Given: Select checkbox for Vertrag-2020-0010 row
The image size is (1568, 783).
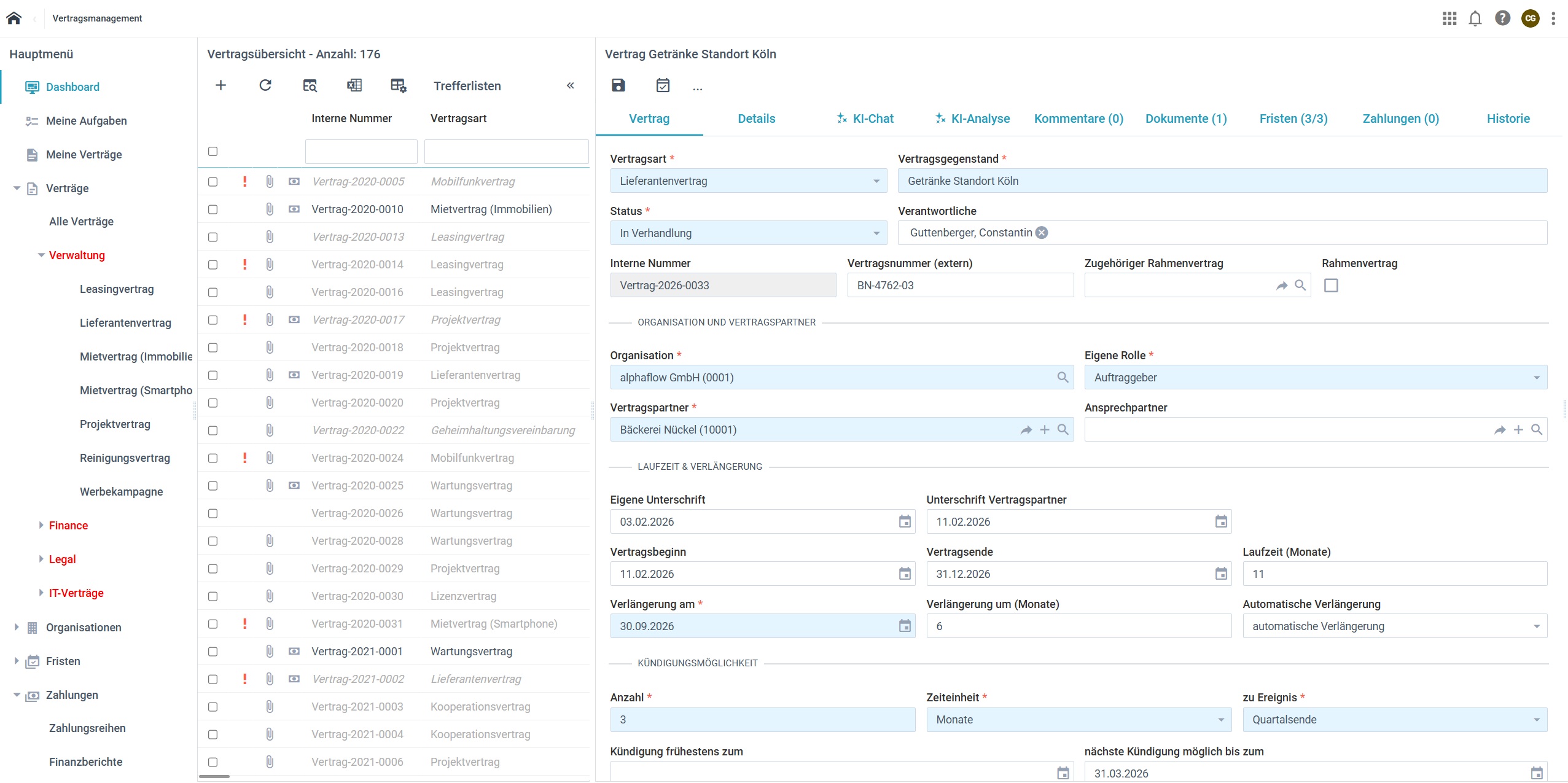Looking at the screenshot, I should 213,209.
